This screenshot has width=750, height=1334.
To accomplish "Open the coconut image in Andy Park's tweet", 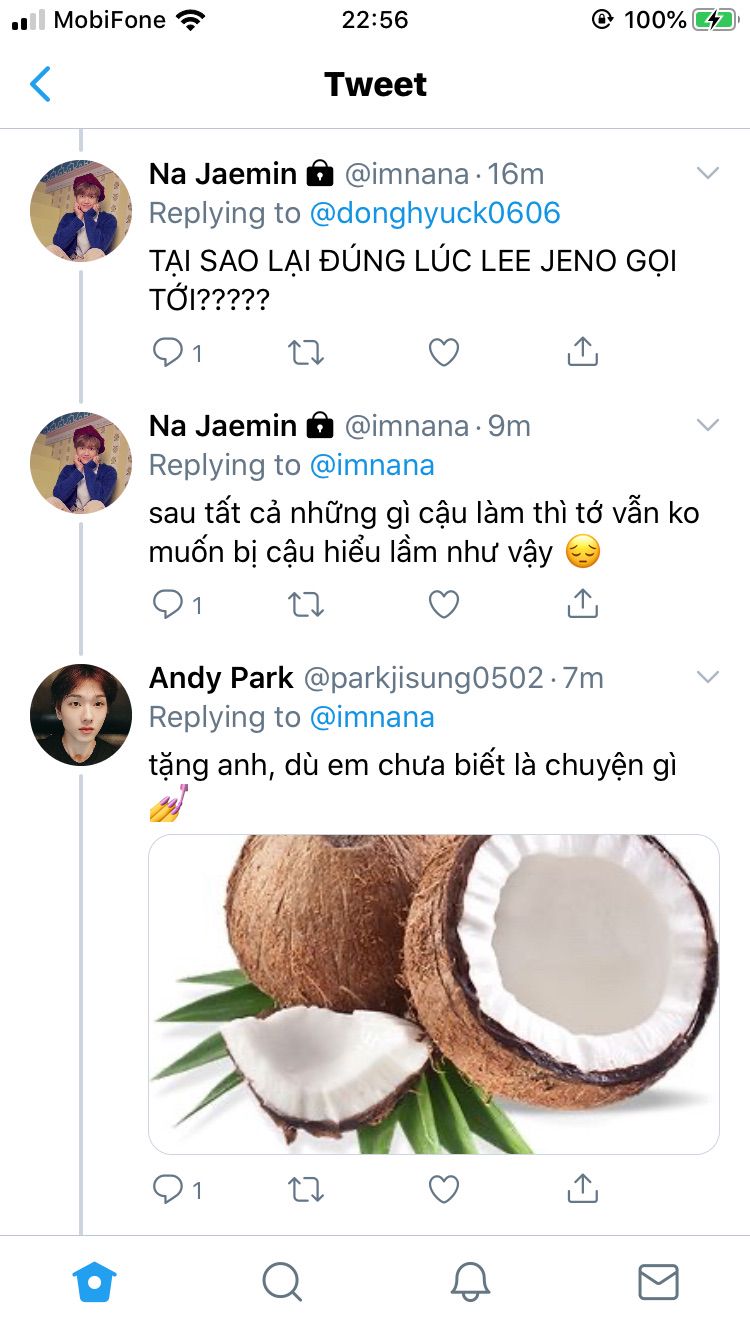I will pyautogui.click(x=434, y=994).
